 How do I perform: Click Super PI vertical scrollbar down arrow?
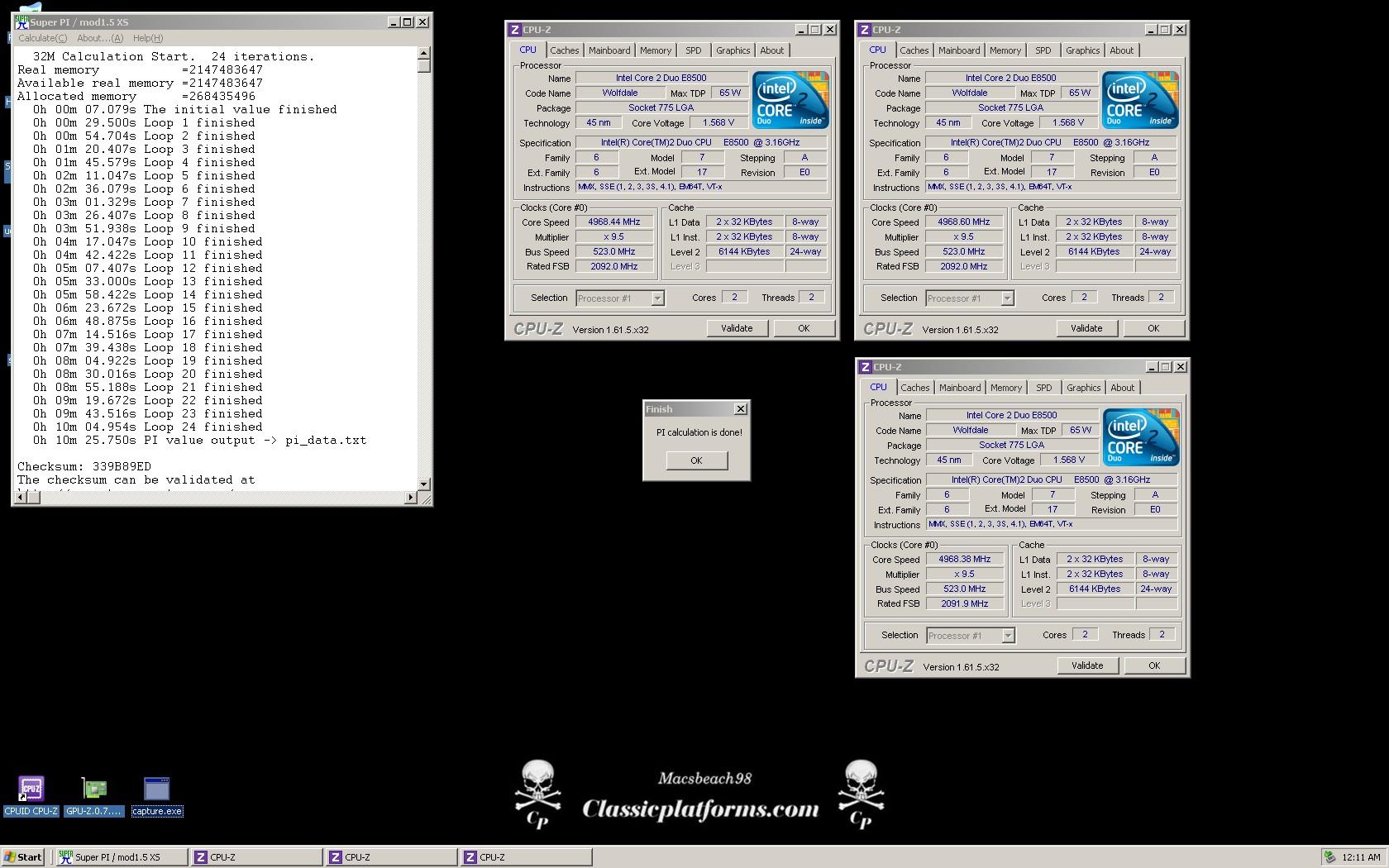click(x=424, y=484)
